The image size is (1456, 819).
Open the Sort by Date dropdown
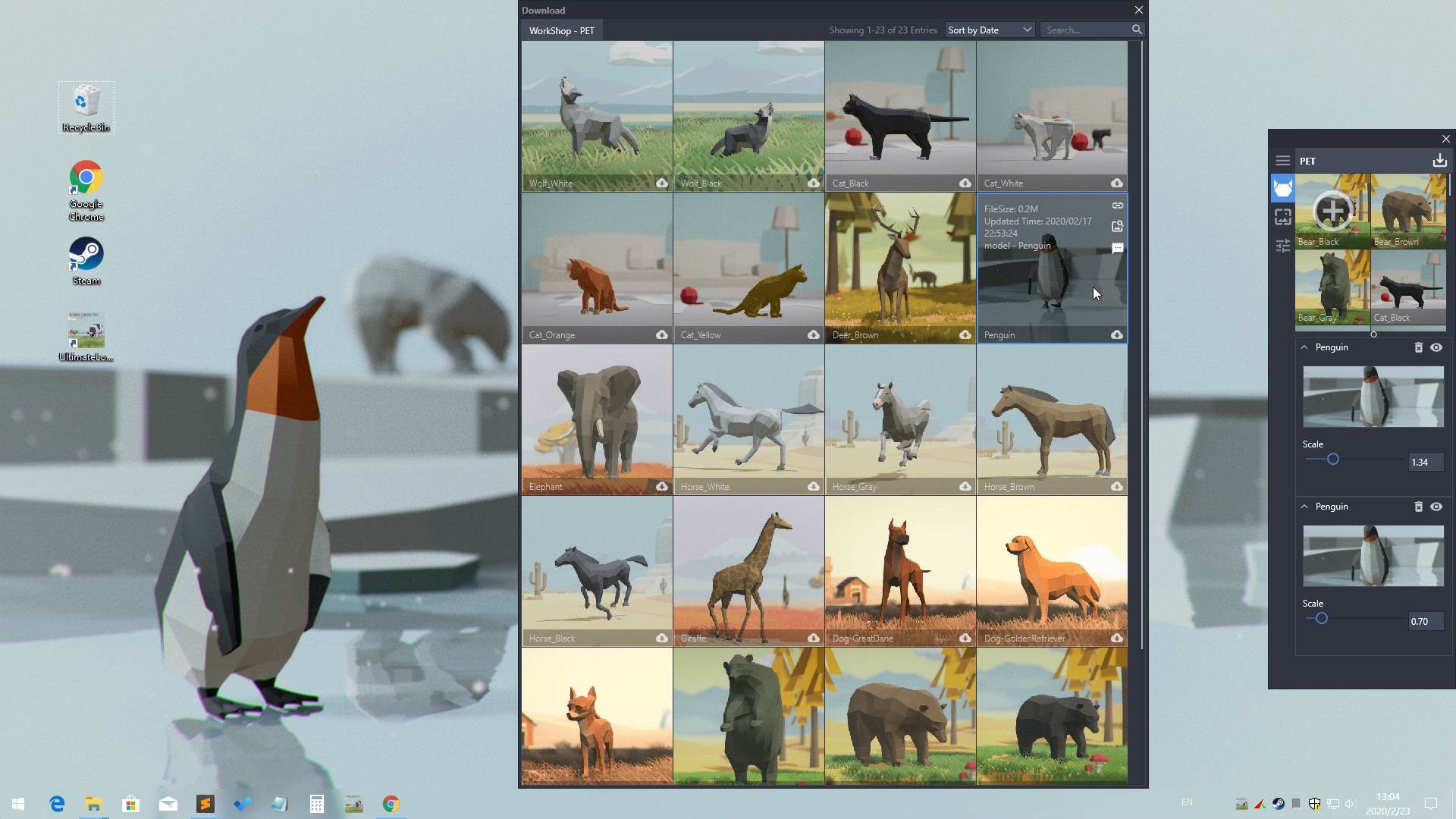coord(990,30)
